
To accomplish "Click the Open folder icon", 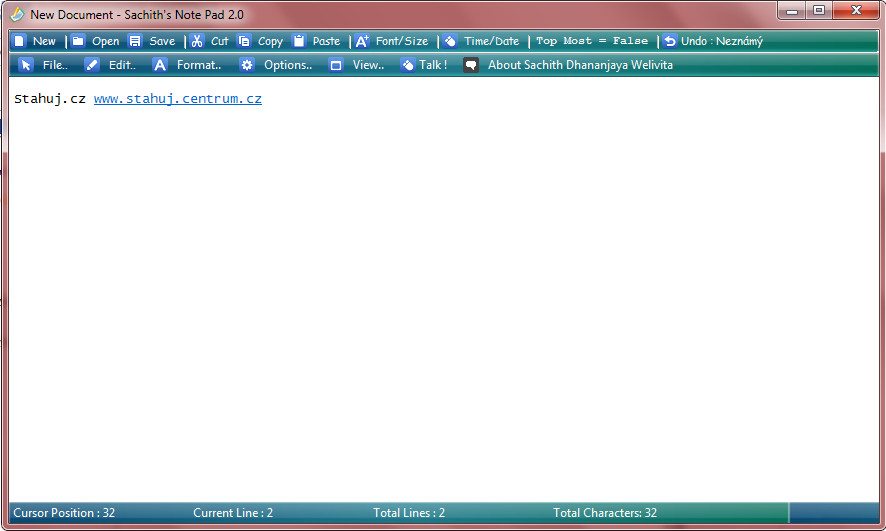I will tap(78, 41).
